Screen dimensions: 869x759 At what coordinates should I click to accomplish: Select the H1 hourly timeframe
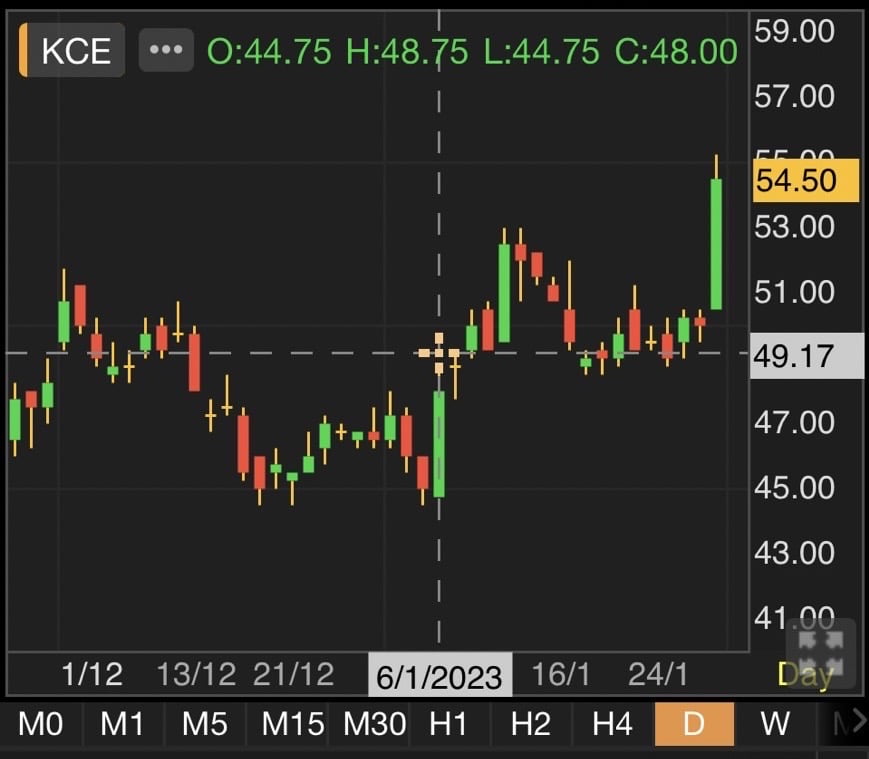coord(447,723)
